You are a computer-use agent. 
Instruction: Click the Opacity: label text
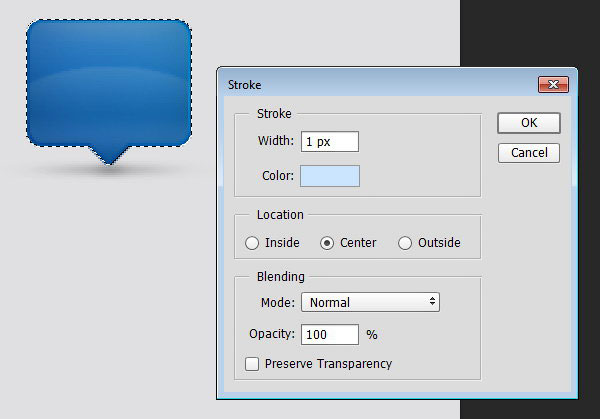(x=272, y=334)
